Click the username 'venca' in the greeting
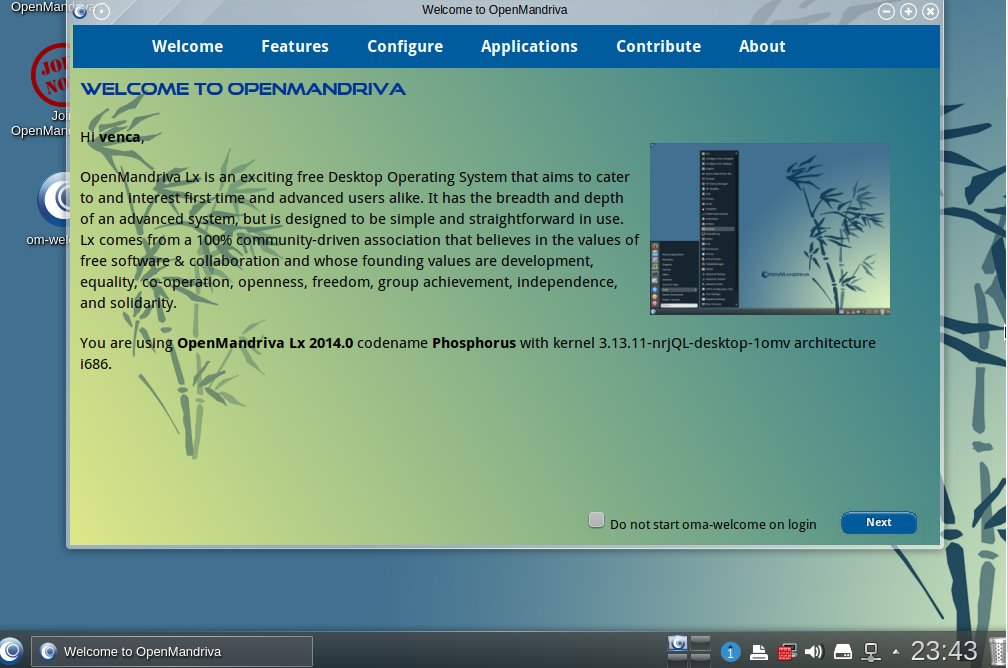Viewport: 1008px width, 668px height. pos(120,137)
